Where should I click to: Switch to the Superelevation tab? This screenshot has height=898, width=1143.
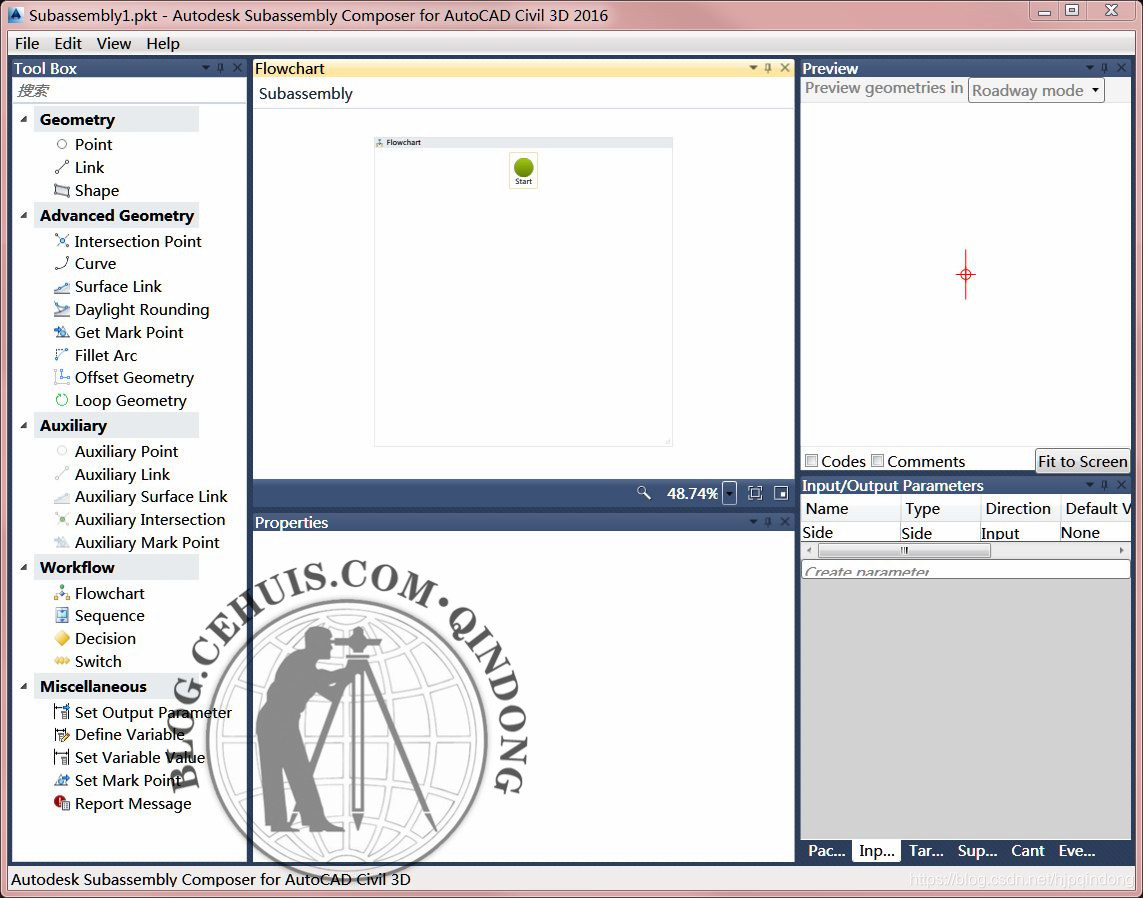pyautogui.click(x=977, y=851)
